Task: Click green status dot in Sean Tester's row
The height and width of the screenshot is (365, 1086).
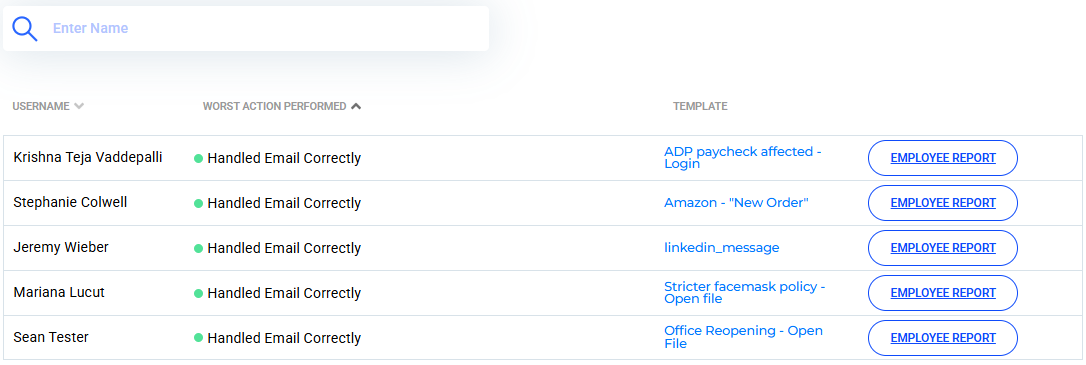Action: 198,339
